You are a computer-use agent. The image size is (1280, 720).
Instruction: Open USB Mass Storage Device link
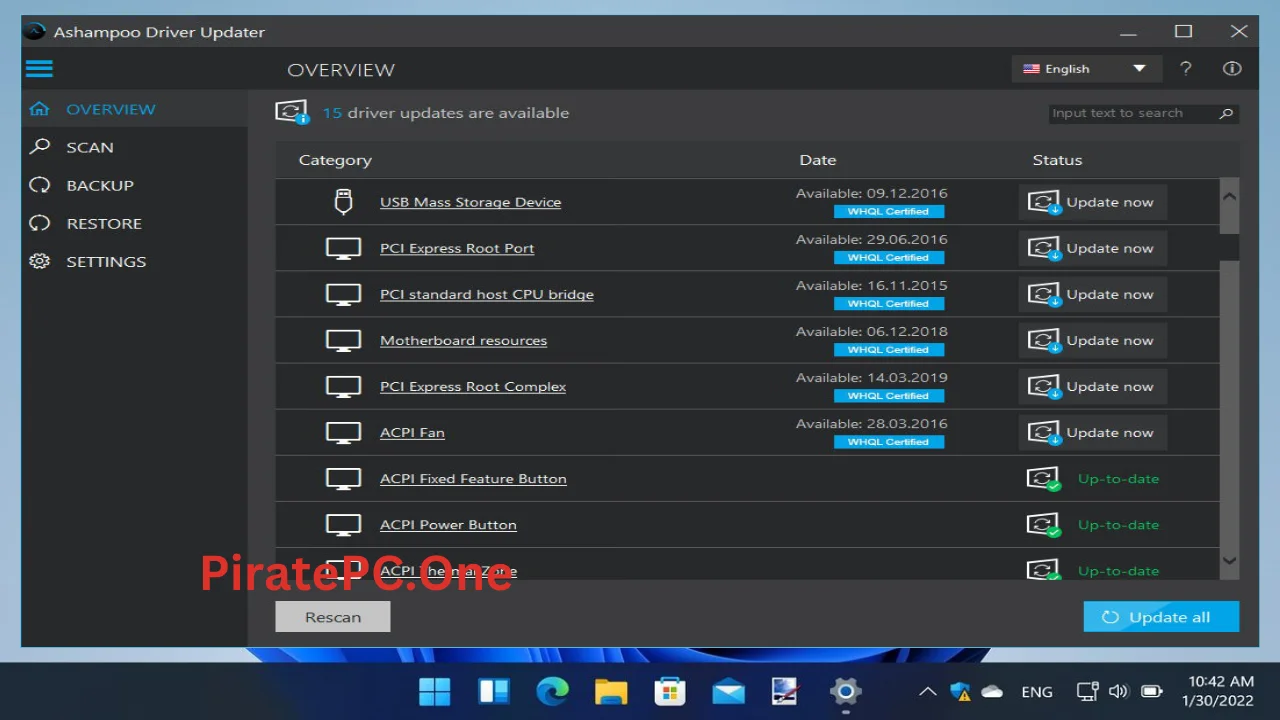click(470, 202)
